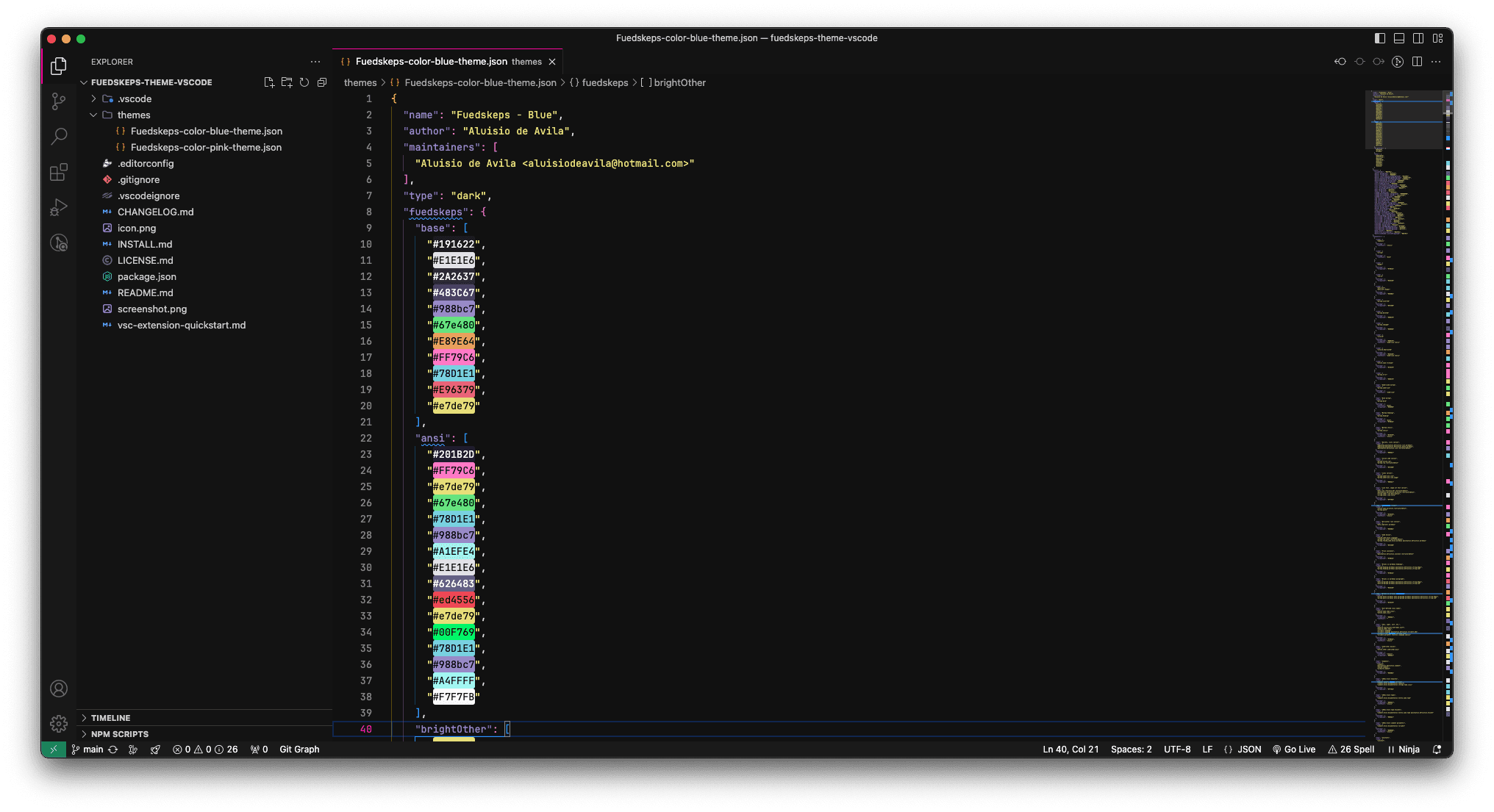This screenshot has width=1494, height=812.
Task: Click the minimap code overview
Action: [x=1404, y=415]
